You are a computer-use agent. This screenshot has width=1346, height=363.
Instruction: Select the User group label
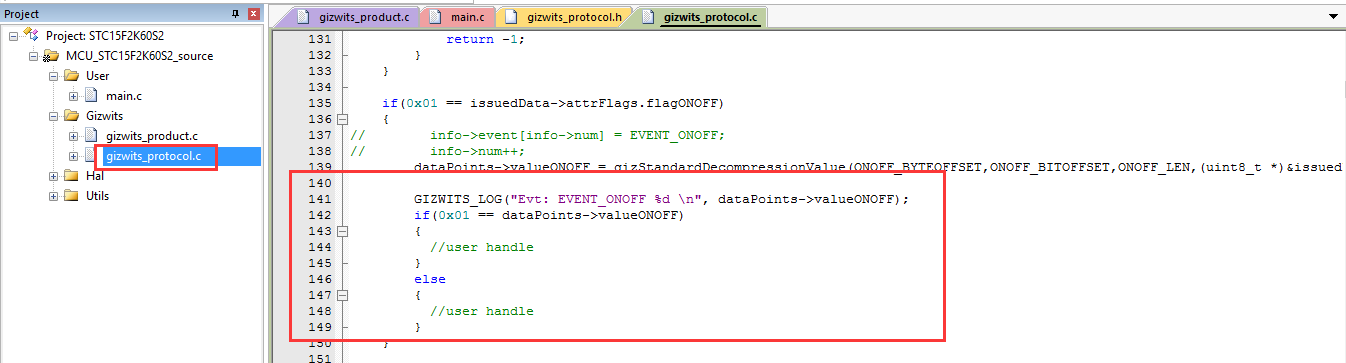point(97,75)
